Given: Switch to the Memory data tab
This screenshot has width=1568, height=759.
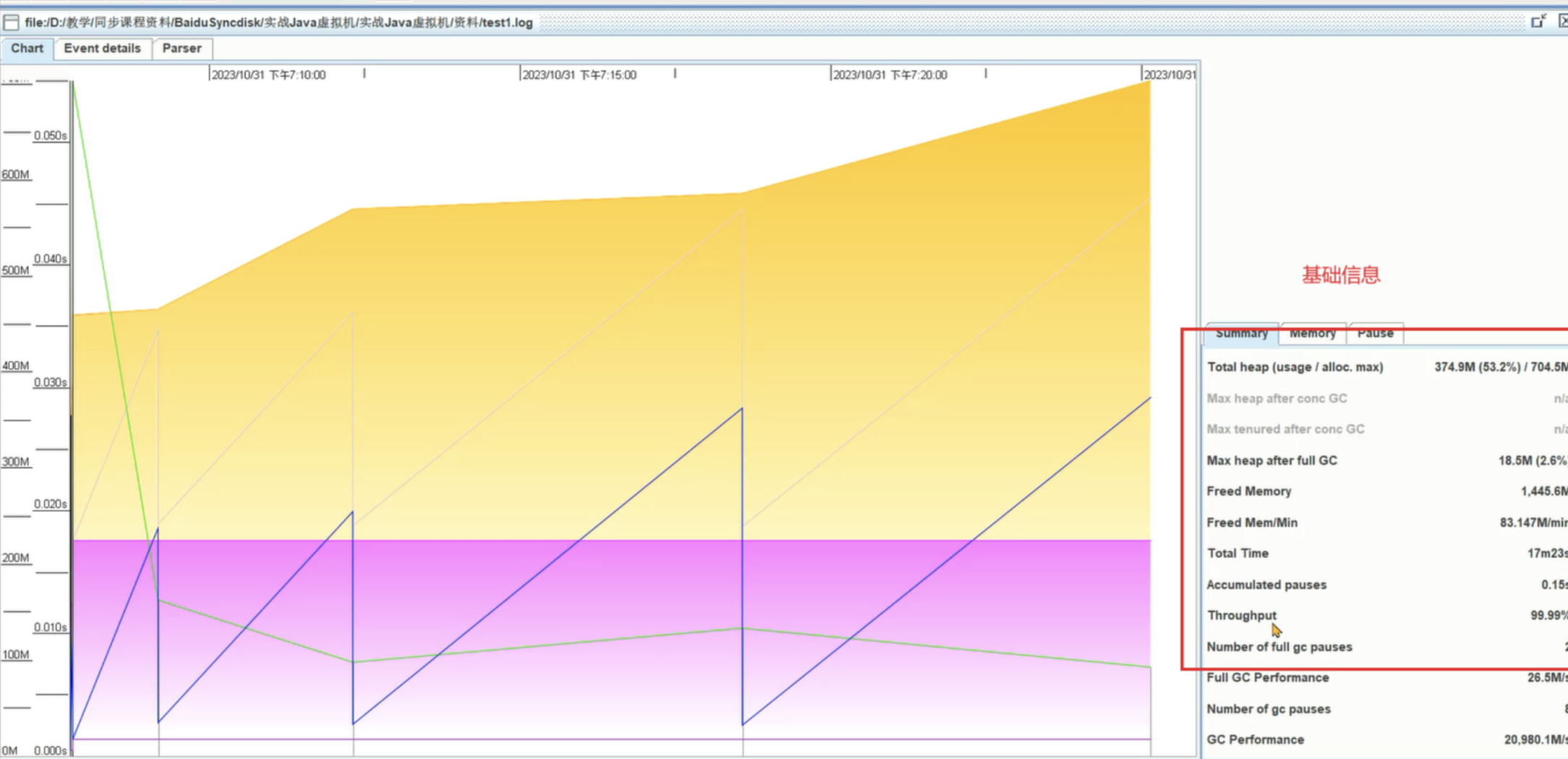Looking at the screenshot, I should (x=1313, y=333).
